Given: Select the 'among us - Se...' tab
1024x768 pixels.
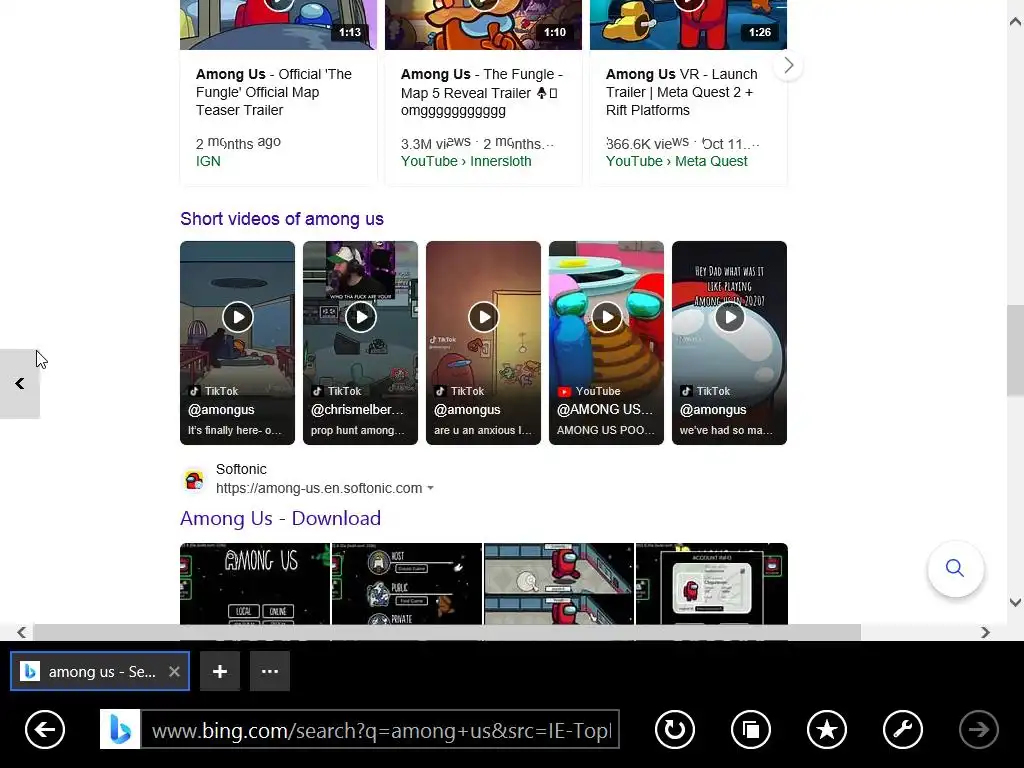Looking at the screenshot, I should coord(100,671).
